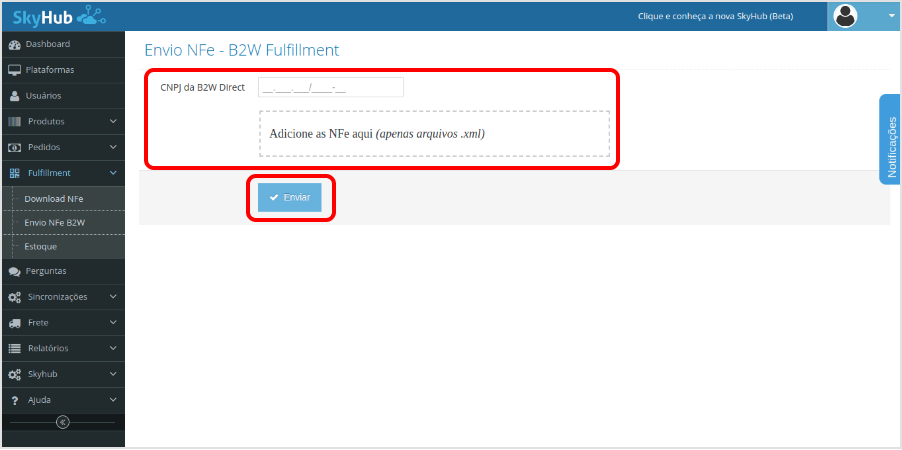This screenshot has width=902, height=450.
Task: Expand the Produtos submenu chevron
Action: pos(113,121)
